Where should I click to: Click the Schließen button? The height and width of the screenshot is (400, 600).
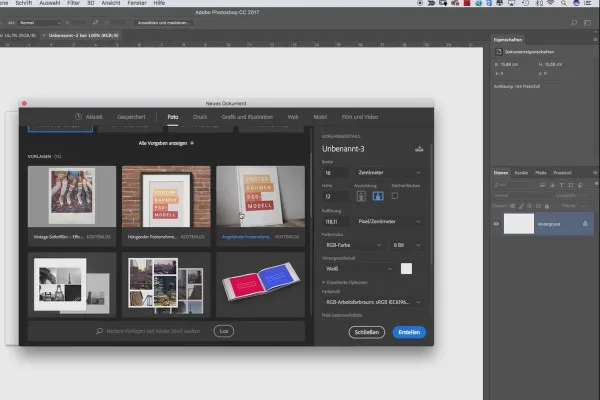click(367, 332)
